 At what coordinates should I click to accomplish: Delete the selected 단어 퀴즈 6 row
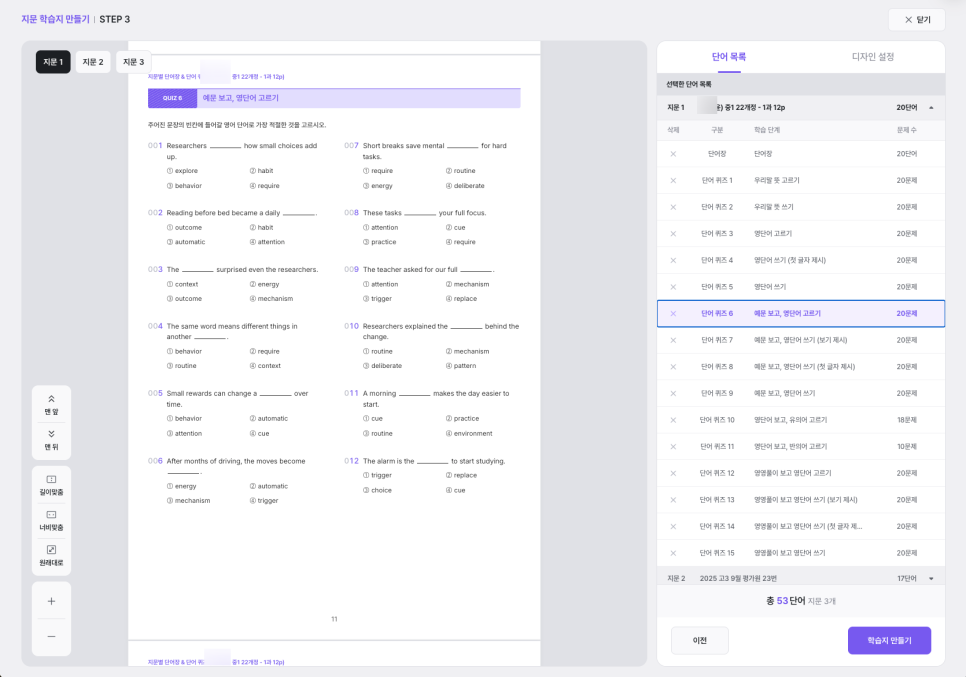point(673,314)
